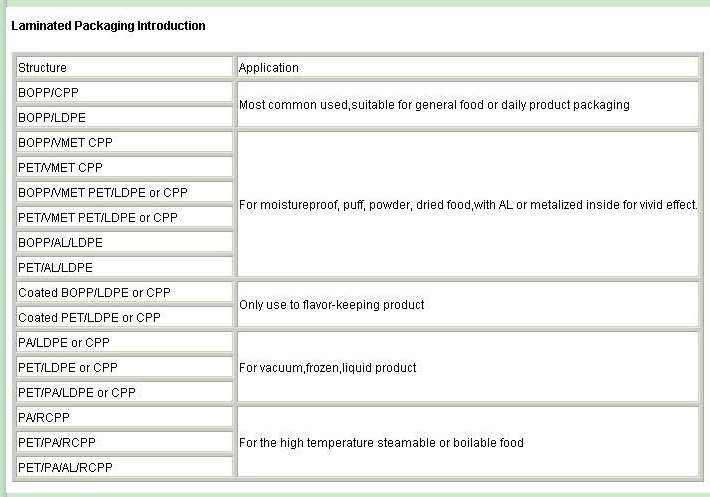Click "Only use to flavor-keeping product" text
The image size is (710, 497).
332,305
